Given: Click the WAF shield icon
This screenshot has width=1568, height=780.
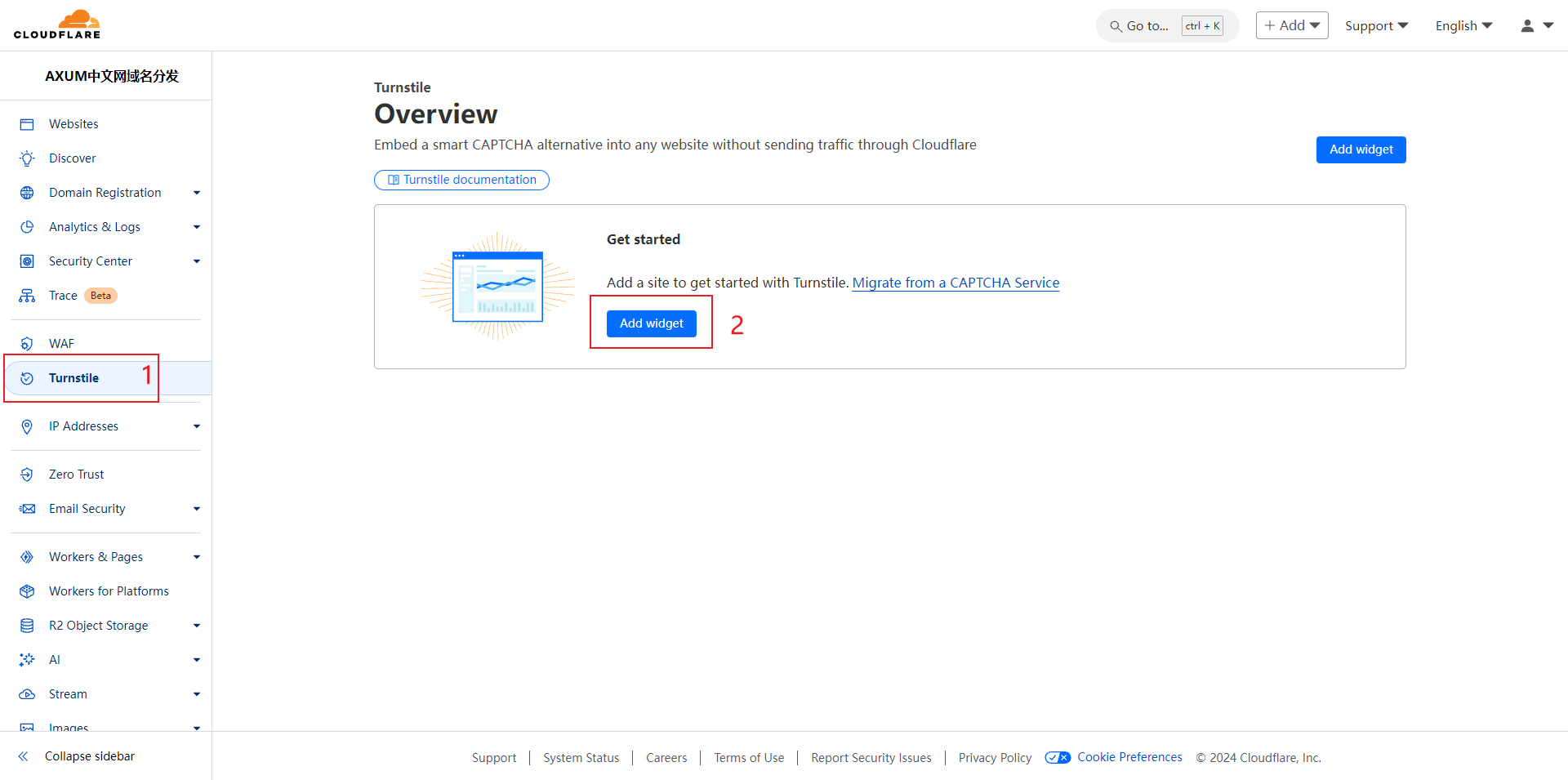Looking at the screenshot, I should pos(27,344).
